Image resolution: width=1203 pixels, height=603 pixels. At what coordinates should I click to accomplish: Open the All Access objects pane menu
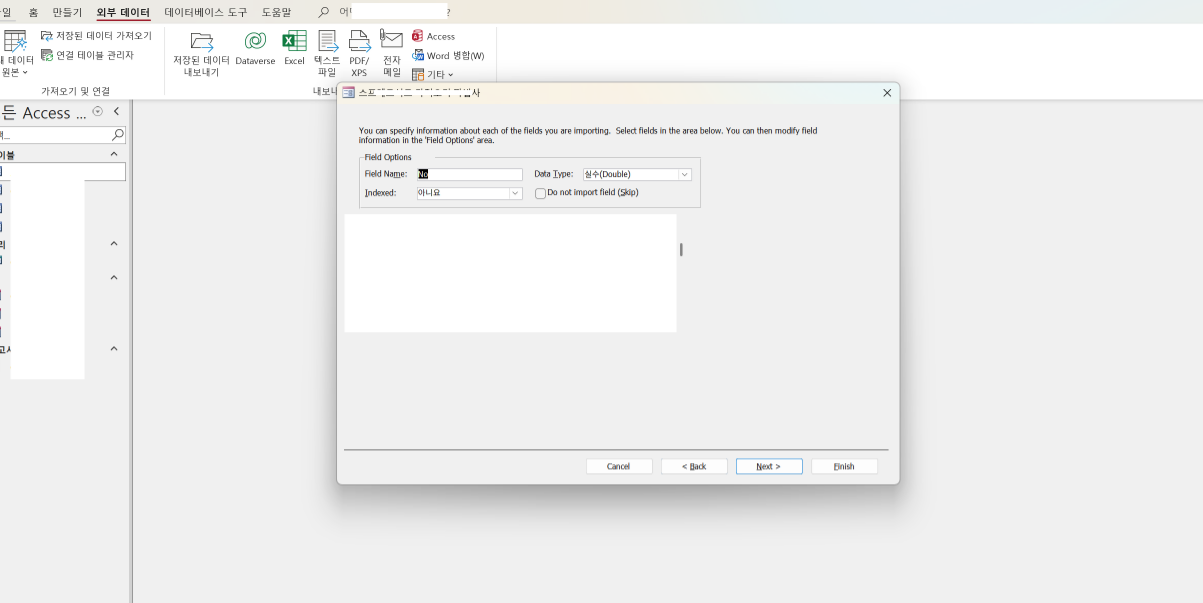pyautogui.click(x=97, y=112)
